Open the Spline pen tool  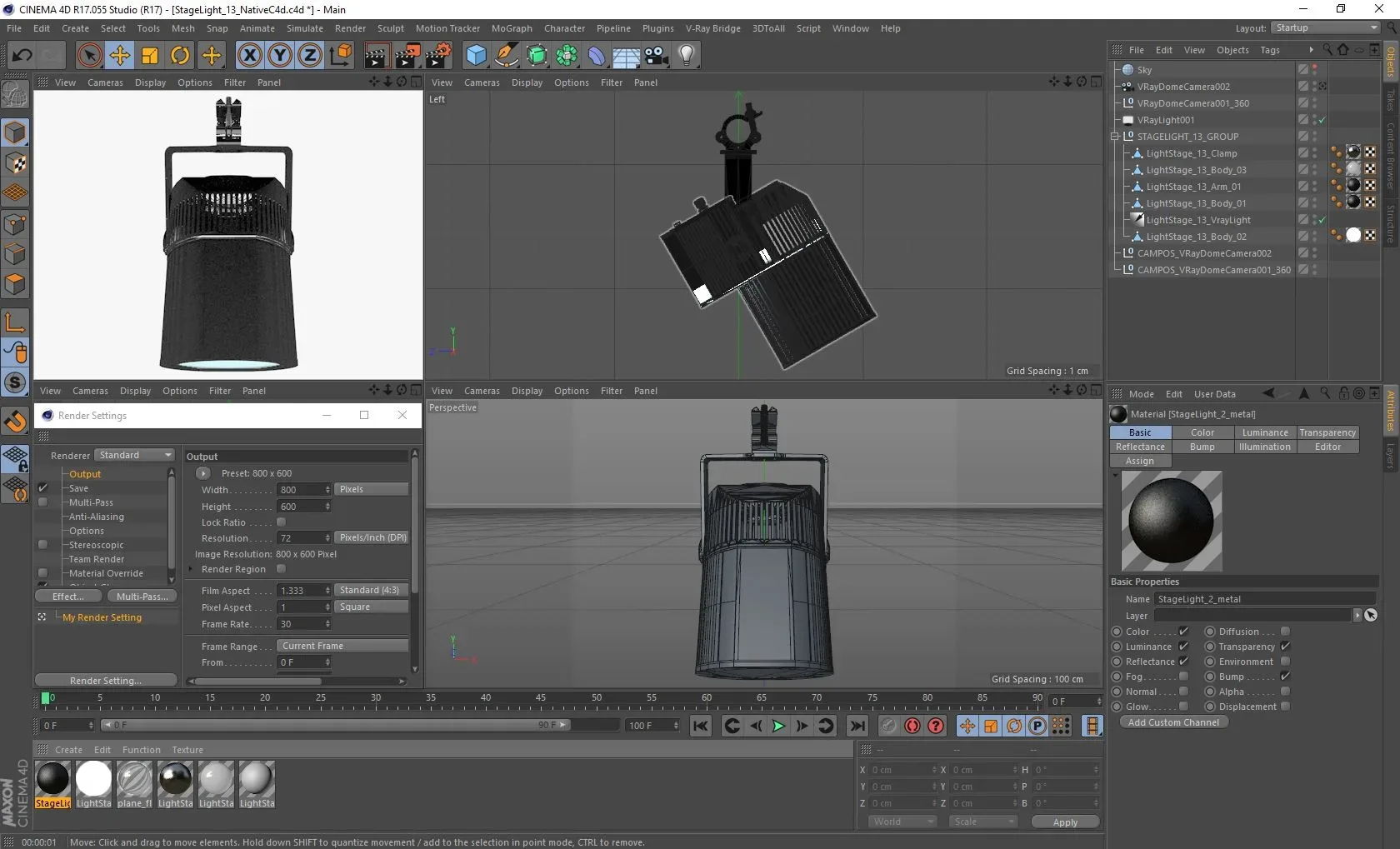click(506, 56)
